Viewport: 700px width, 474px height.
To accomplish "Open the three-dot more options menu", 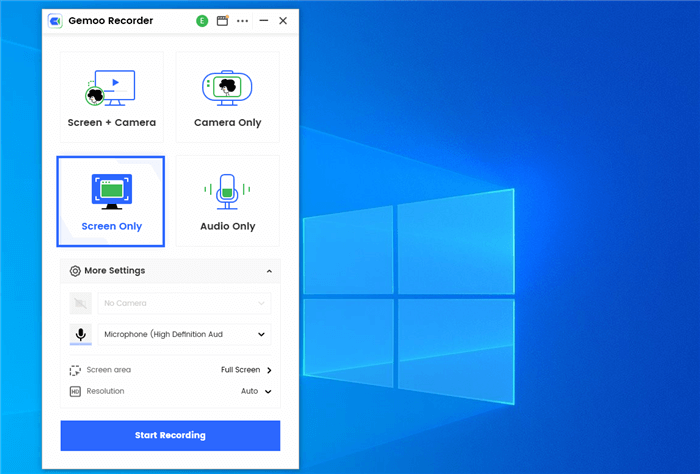I will pyautogui.click(x=242, y=21).
